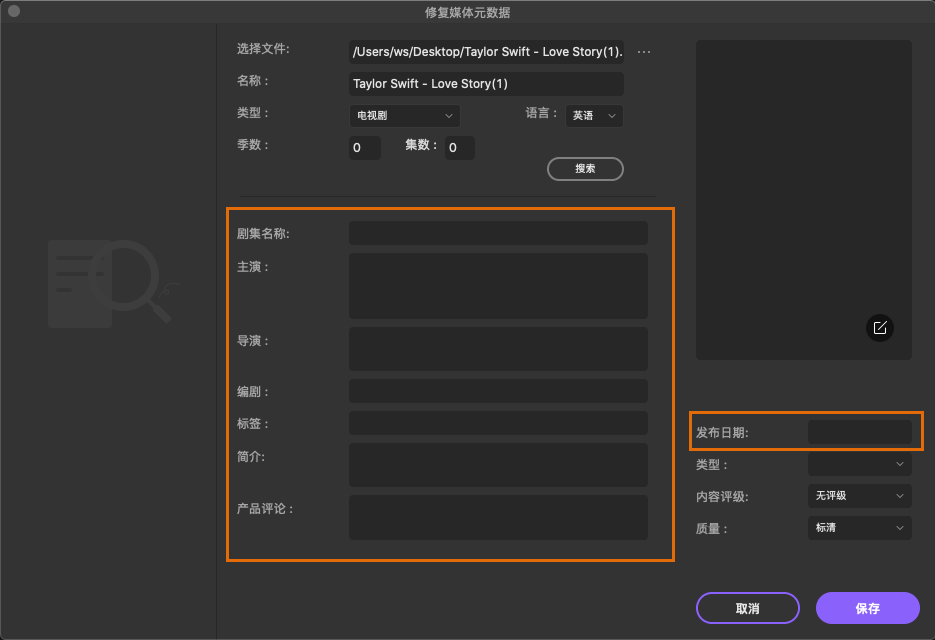935x640 pixels.
Task: Click the 搜索 button
Action: 585,168
